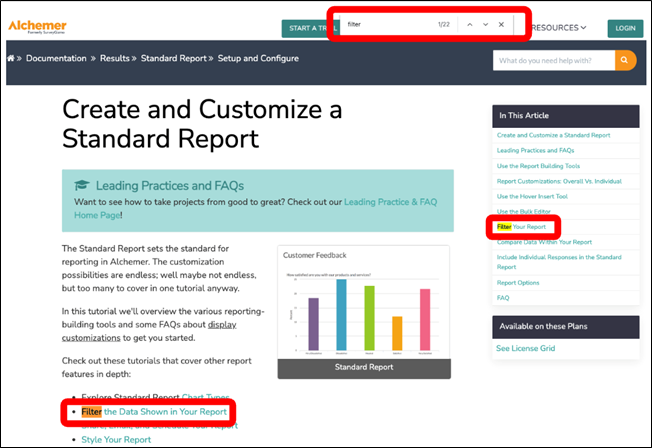
Task: Jump to Compare Data Within Your Report section
Action: [x=544, y=242]
